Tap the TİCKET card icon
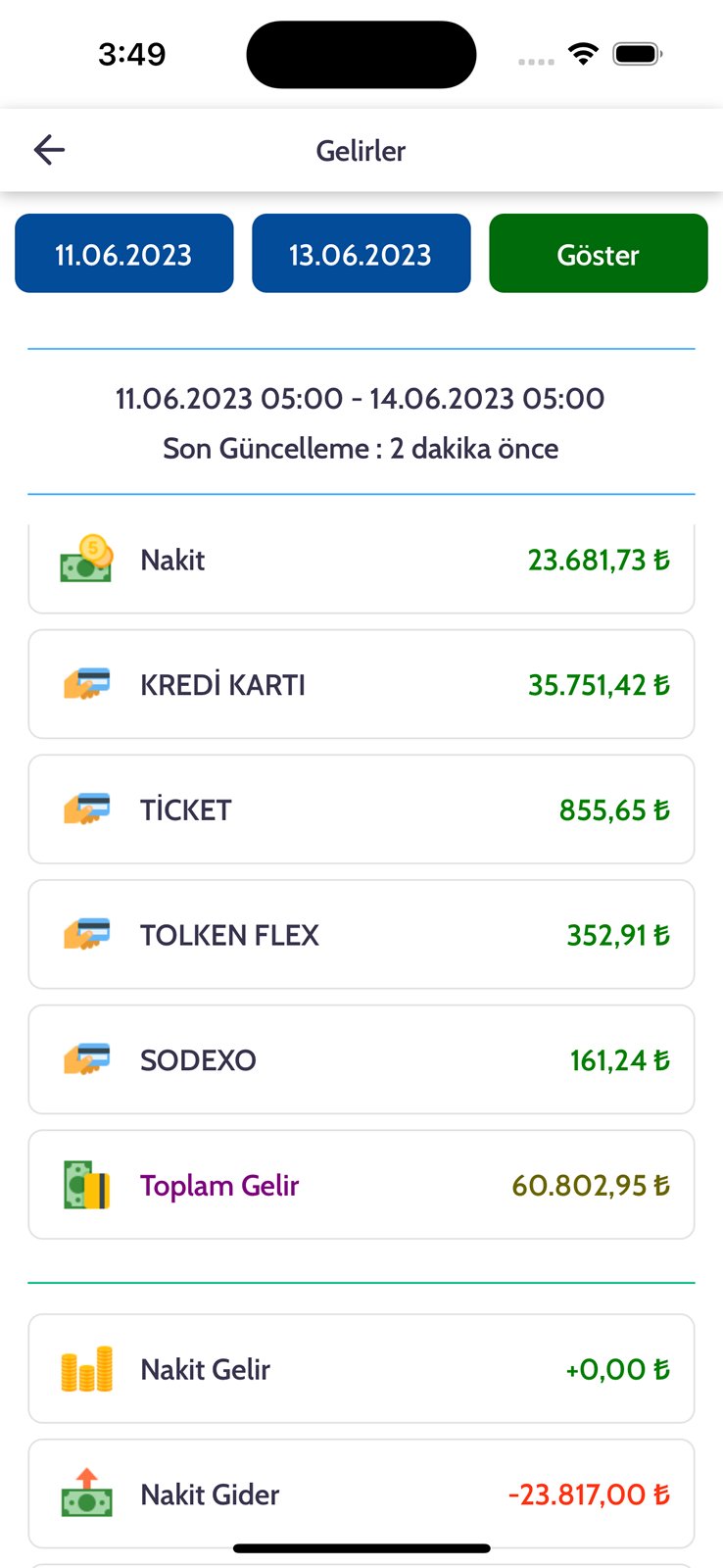723x1568 pixels. click(86, 809)
